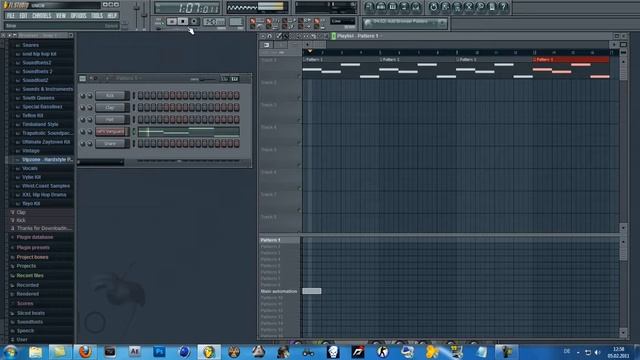640x360 pixels.
Task: Expand the Vocals folder in browser
Action: coord(30,168)
